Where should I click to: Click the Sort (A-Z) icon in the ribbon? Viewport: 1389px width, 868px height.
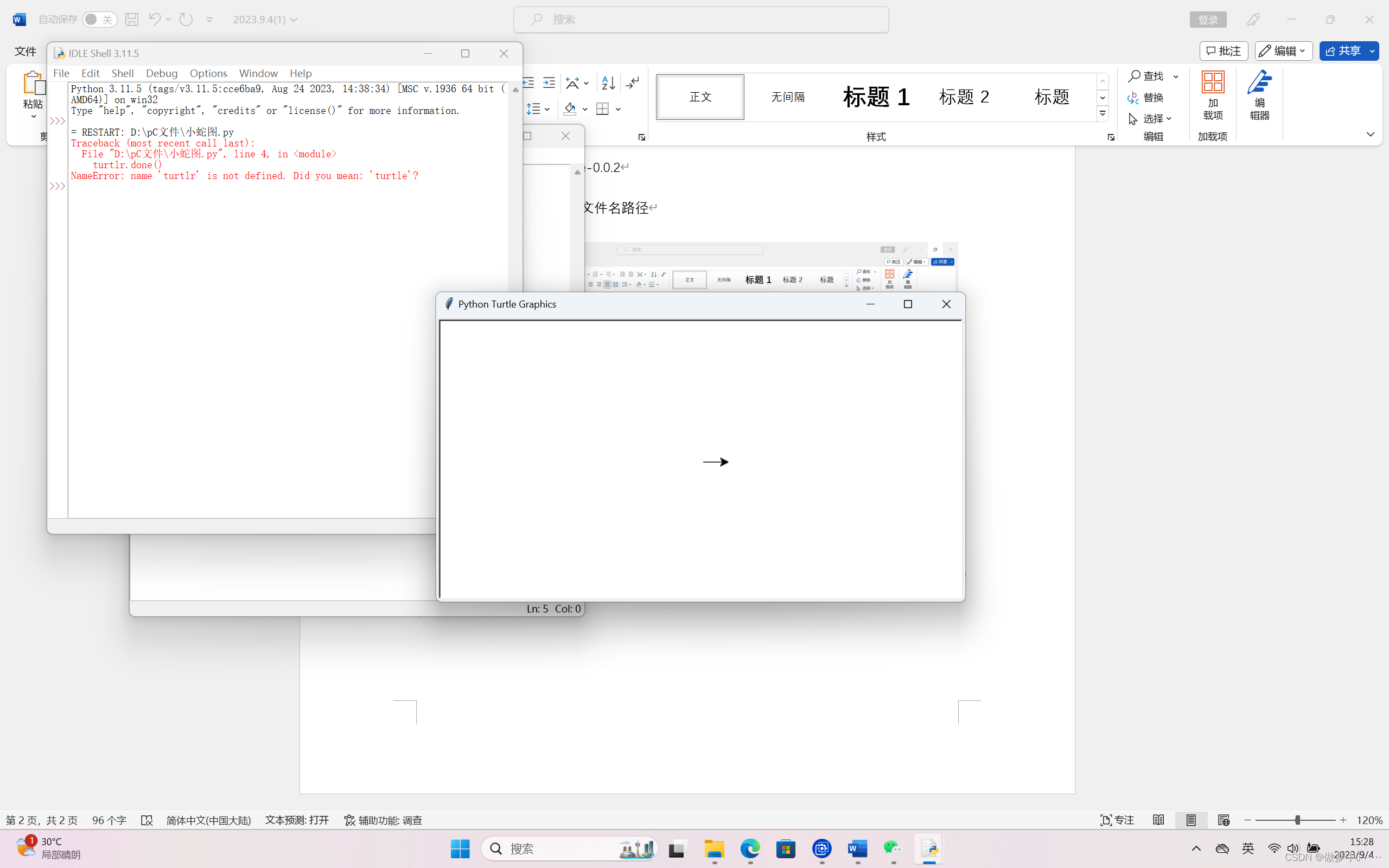coord(608,82)
